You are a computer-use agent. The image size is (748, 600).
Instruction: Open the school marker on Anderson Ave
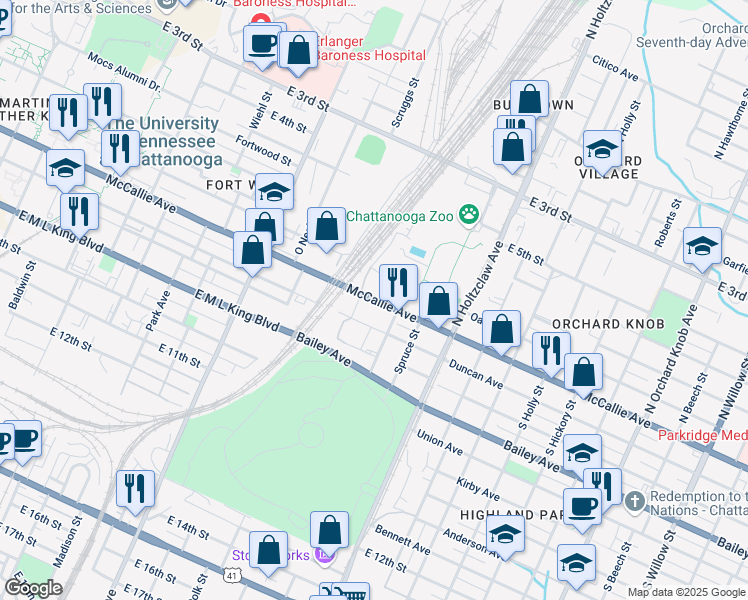tap(506, 537)
